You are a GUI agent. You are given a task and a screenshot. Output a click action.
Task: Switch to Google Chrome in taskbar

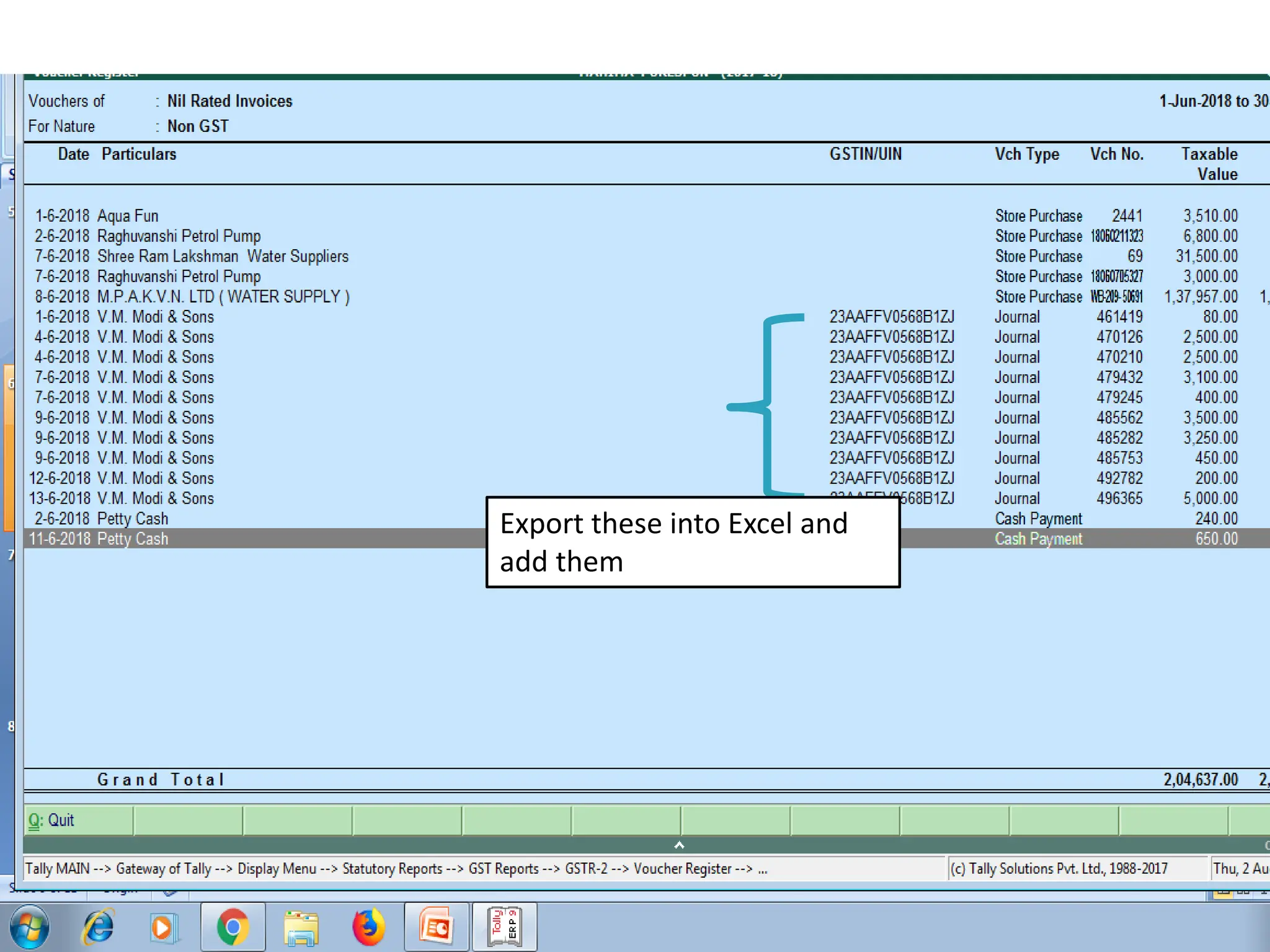coord(233,927)
